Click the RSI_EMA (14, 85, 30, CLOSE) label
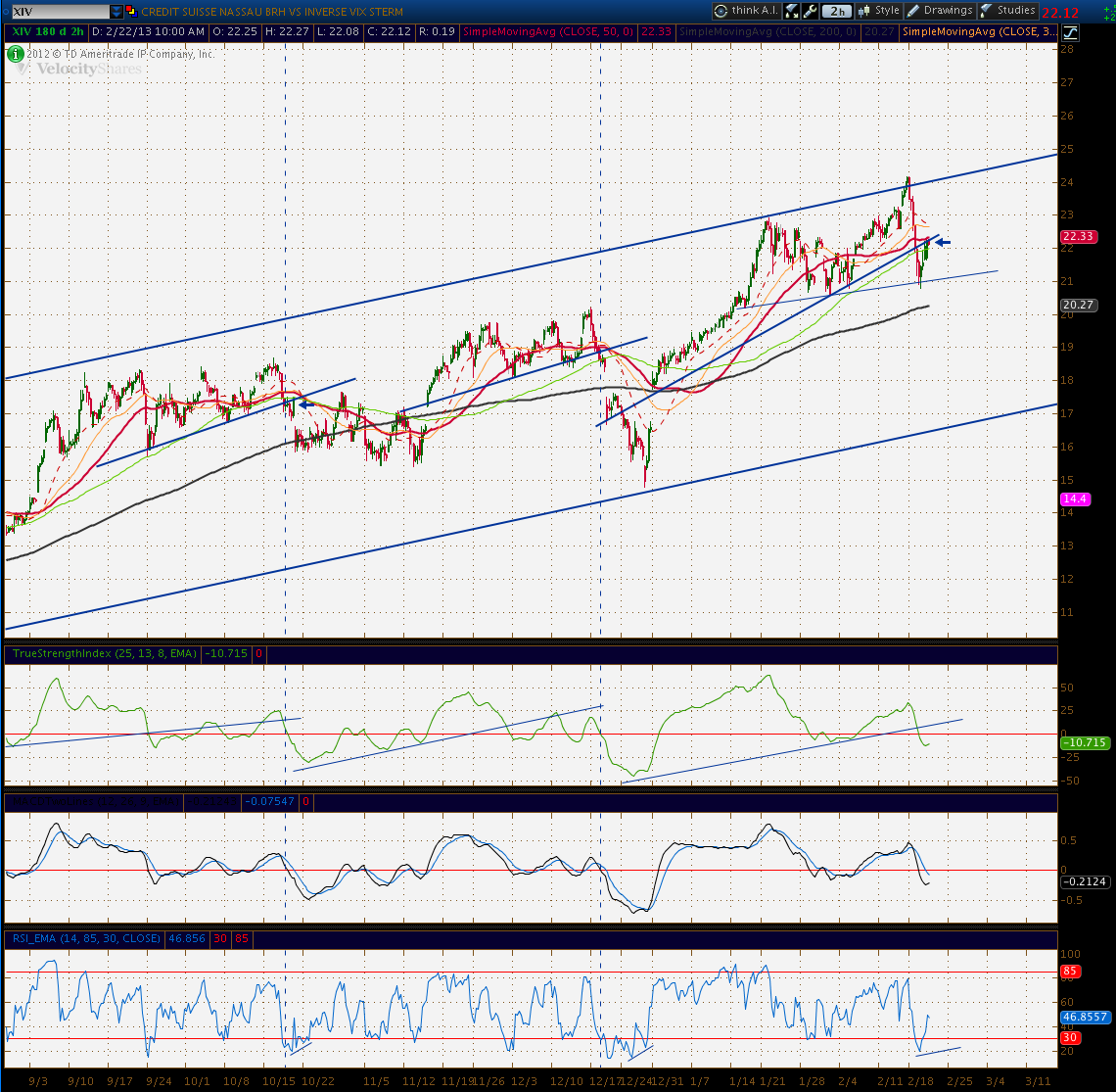 point(86,939)
